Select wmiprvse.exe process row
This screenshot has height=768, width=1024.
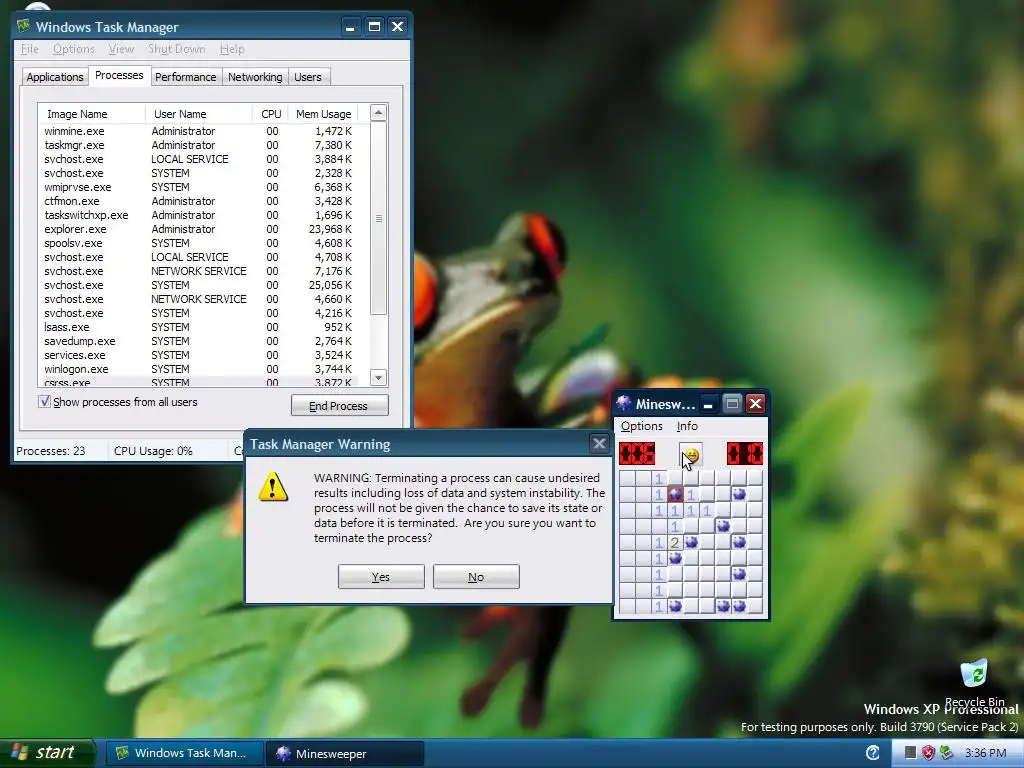198,187
